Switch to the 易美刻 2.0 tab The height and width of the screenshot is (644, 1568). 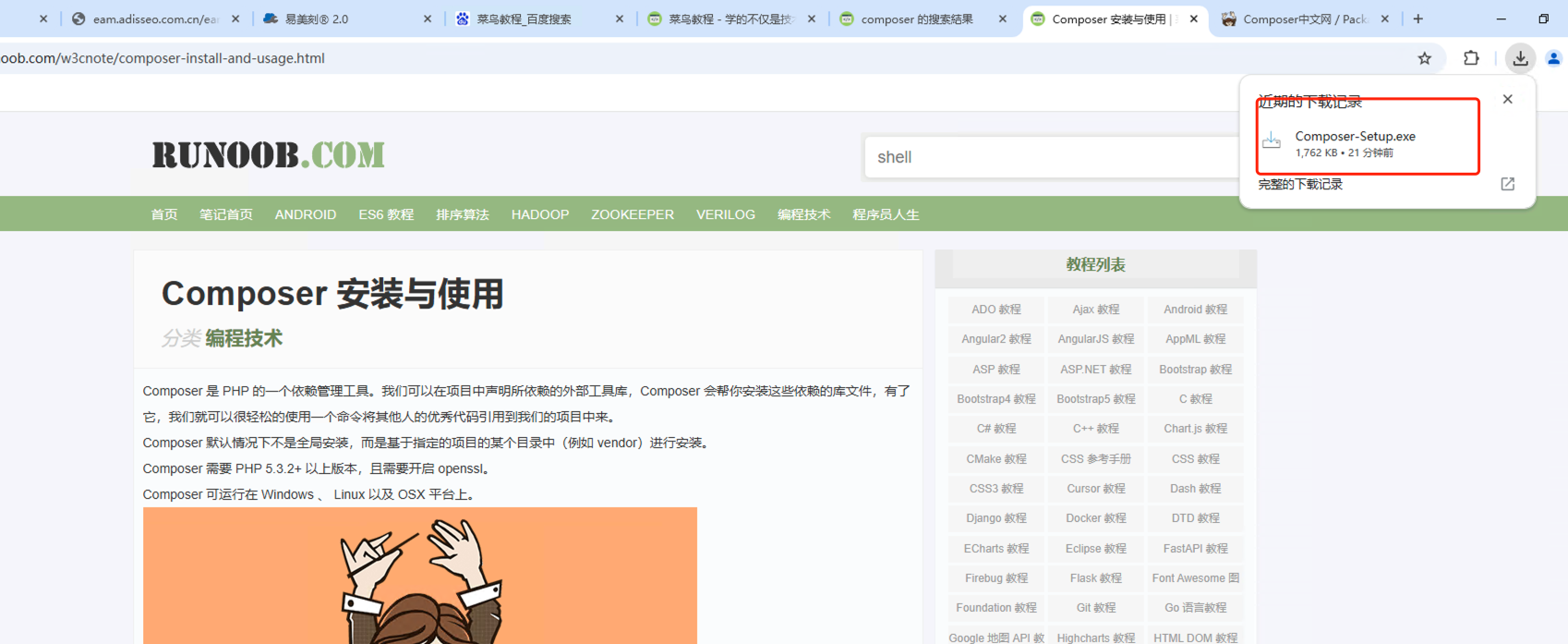click(346, 18)
